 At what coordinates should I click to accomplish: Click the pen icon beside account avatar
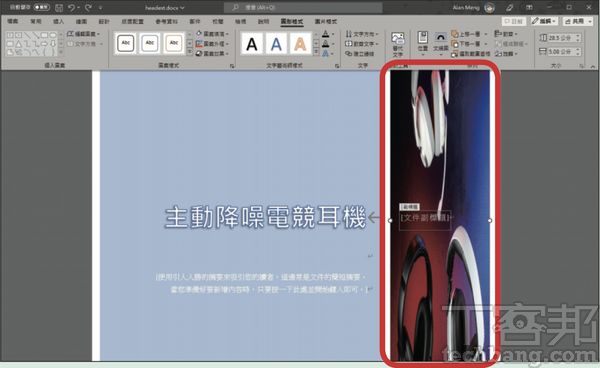tap(509, 7)
